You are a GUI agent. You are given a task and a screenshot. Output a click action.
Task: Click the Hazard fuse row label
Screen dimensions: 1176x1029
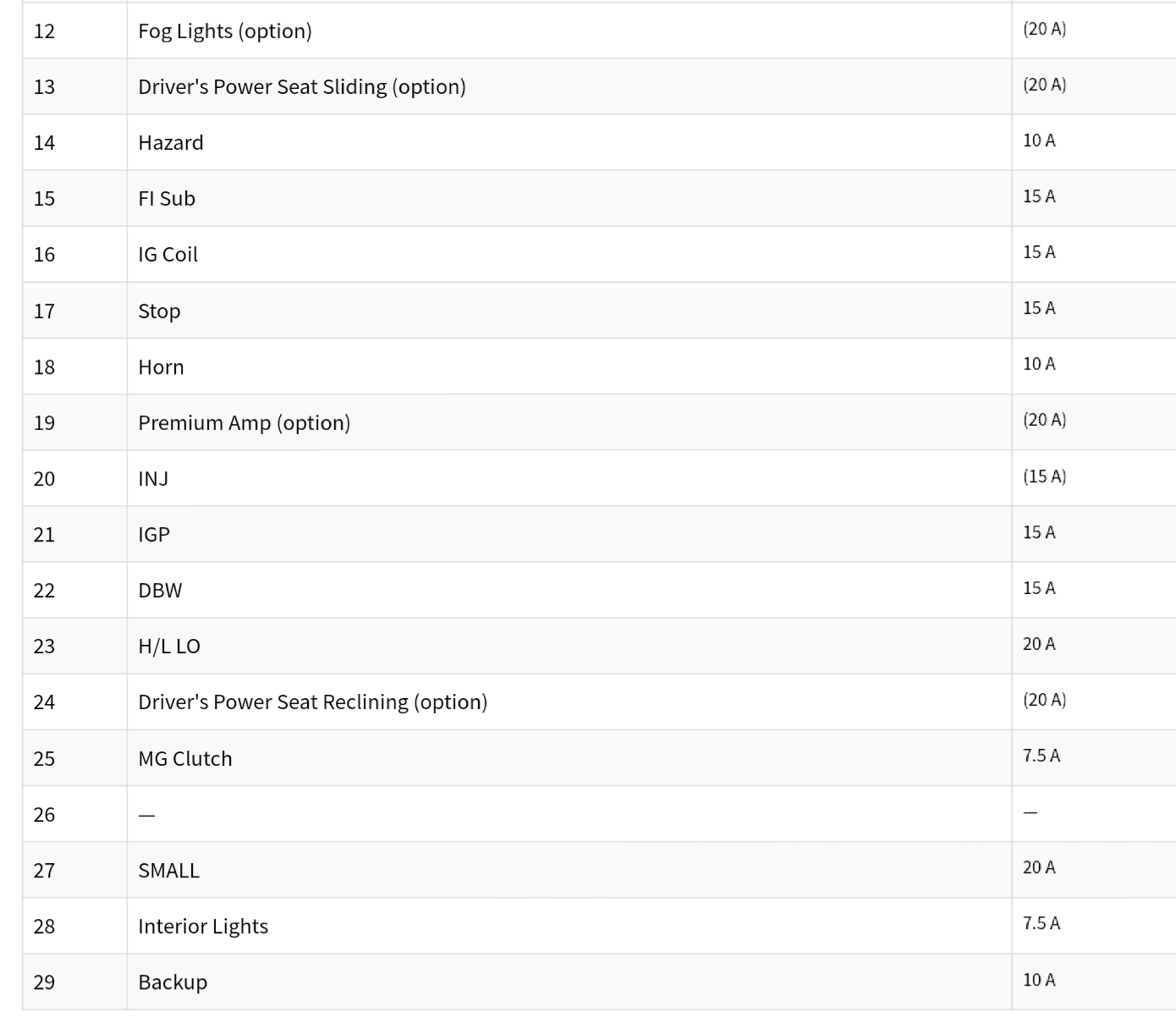pos(171,143)
